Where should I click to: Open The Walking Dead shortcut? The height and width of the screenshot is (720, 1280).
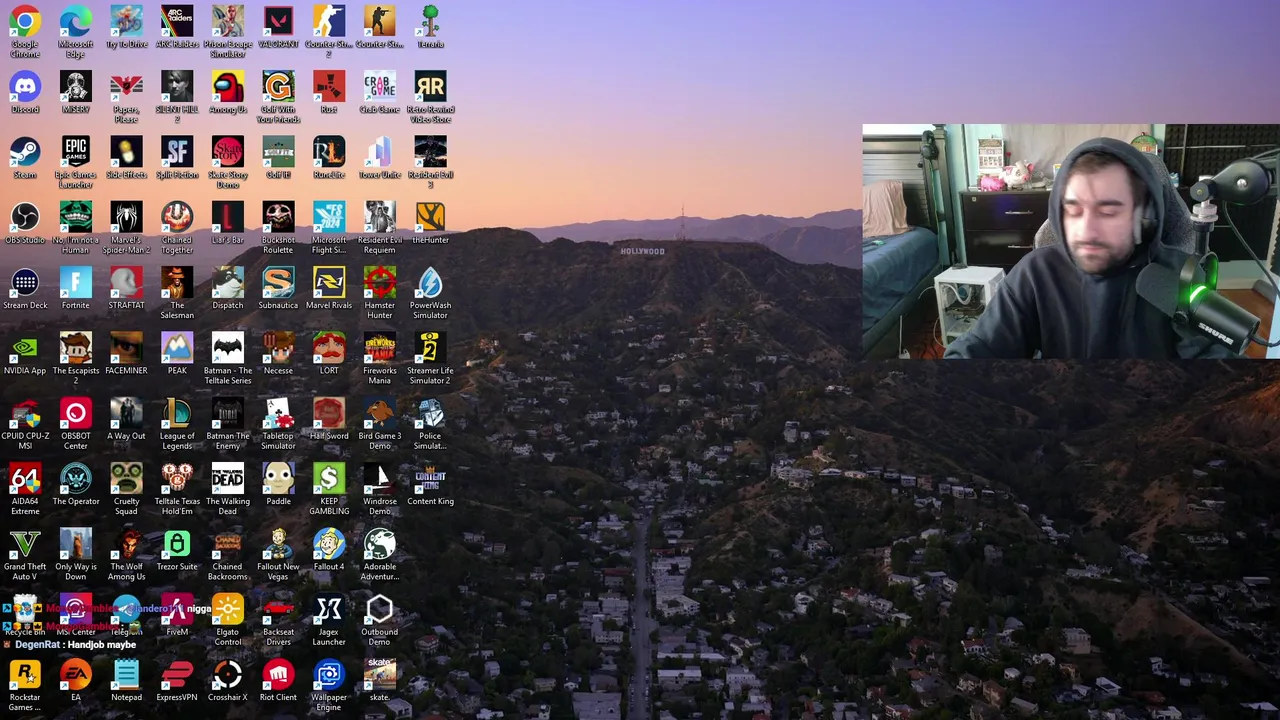click(228, 478)
